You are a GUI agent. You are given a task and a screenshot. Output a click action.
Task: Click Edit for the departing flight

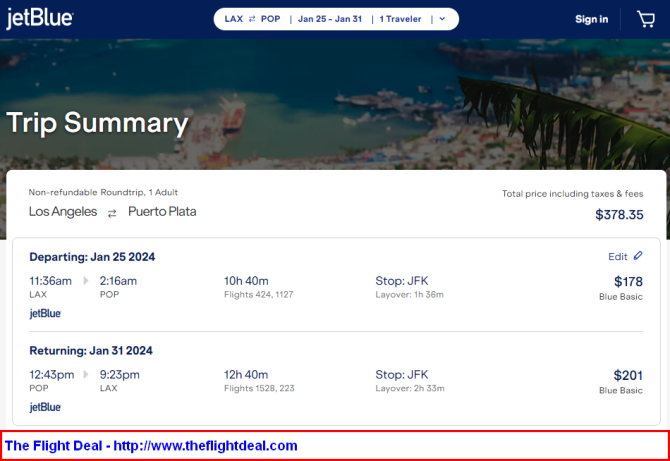(x=618, y=256)
